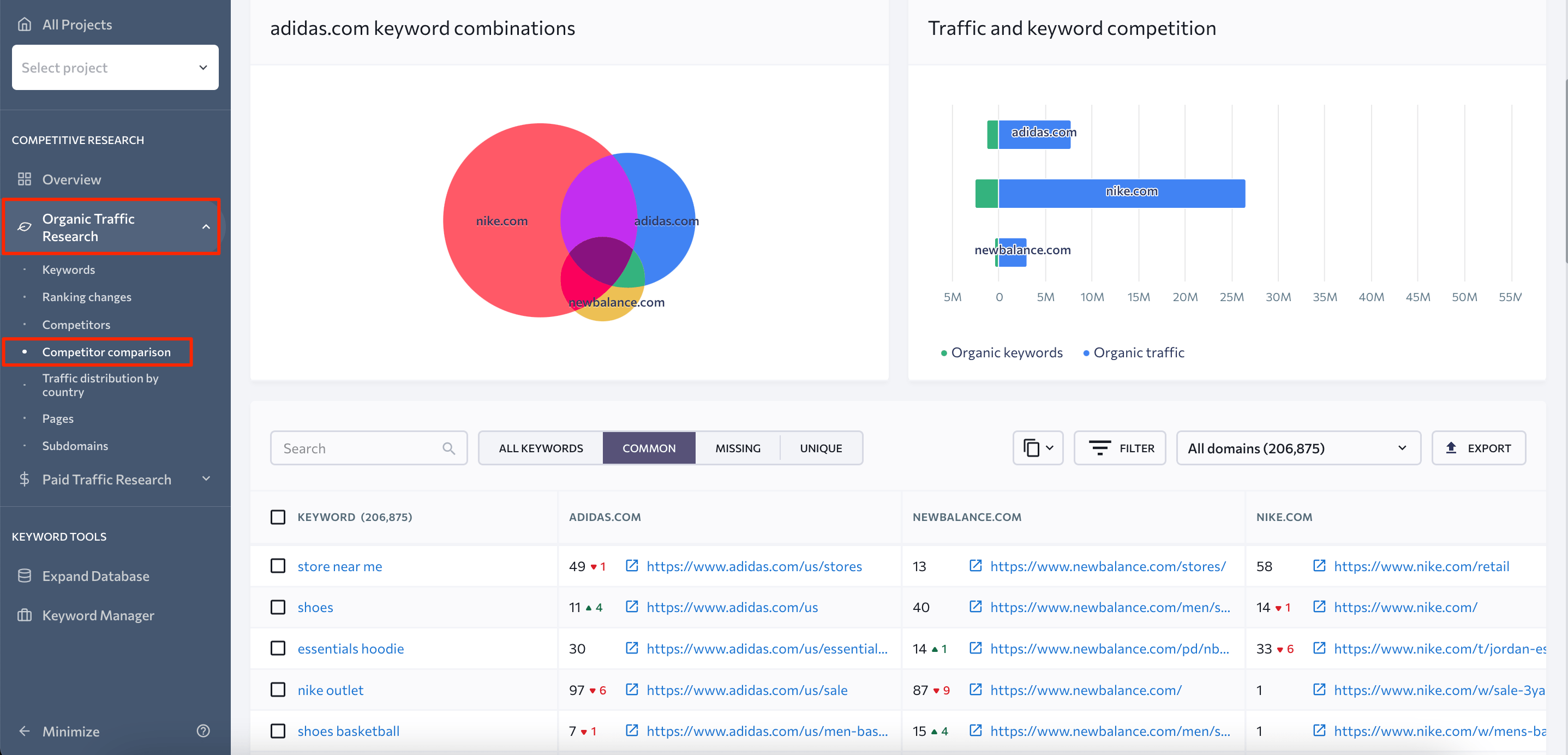Viewport: 1568px width, 755px height.
Task: Open external icon for nike mens-ba URL
Action: click(1319, 730)
